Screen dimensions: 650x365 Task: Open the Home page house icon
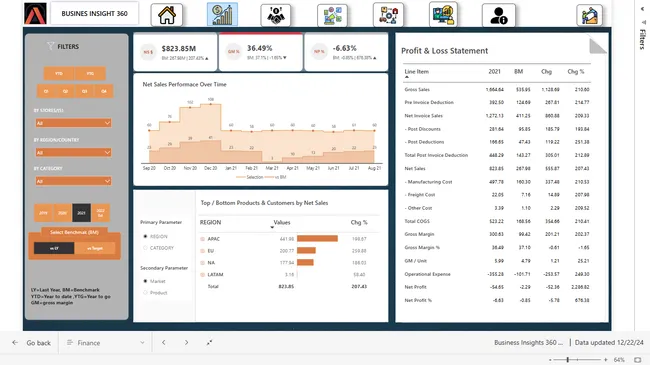(167, 15)
